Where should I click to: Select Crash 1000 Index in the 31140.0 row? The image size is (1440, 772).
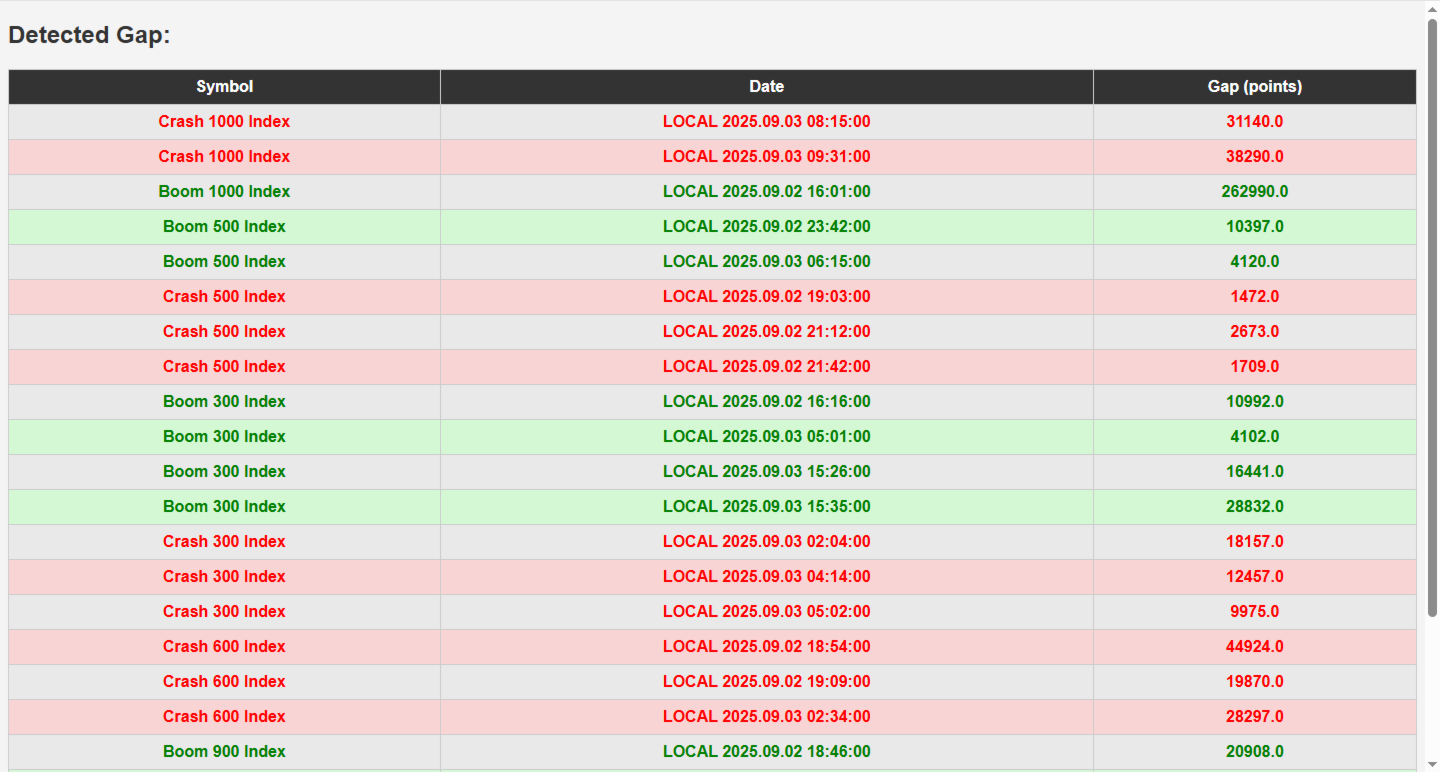pyautogui.click(x=224, y=122)
